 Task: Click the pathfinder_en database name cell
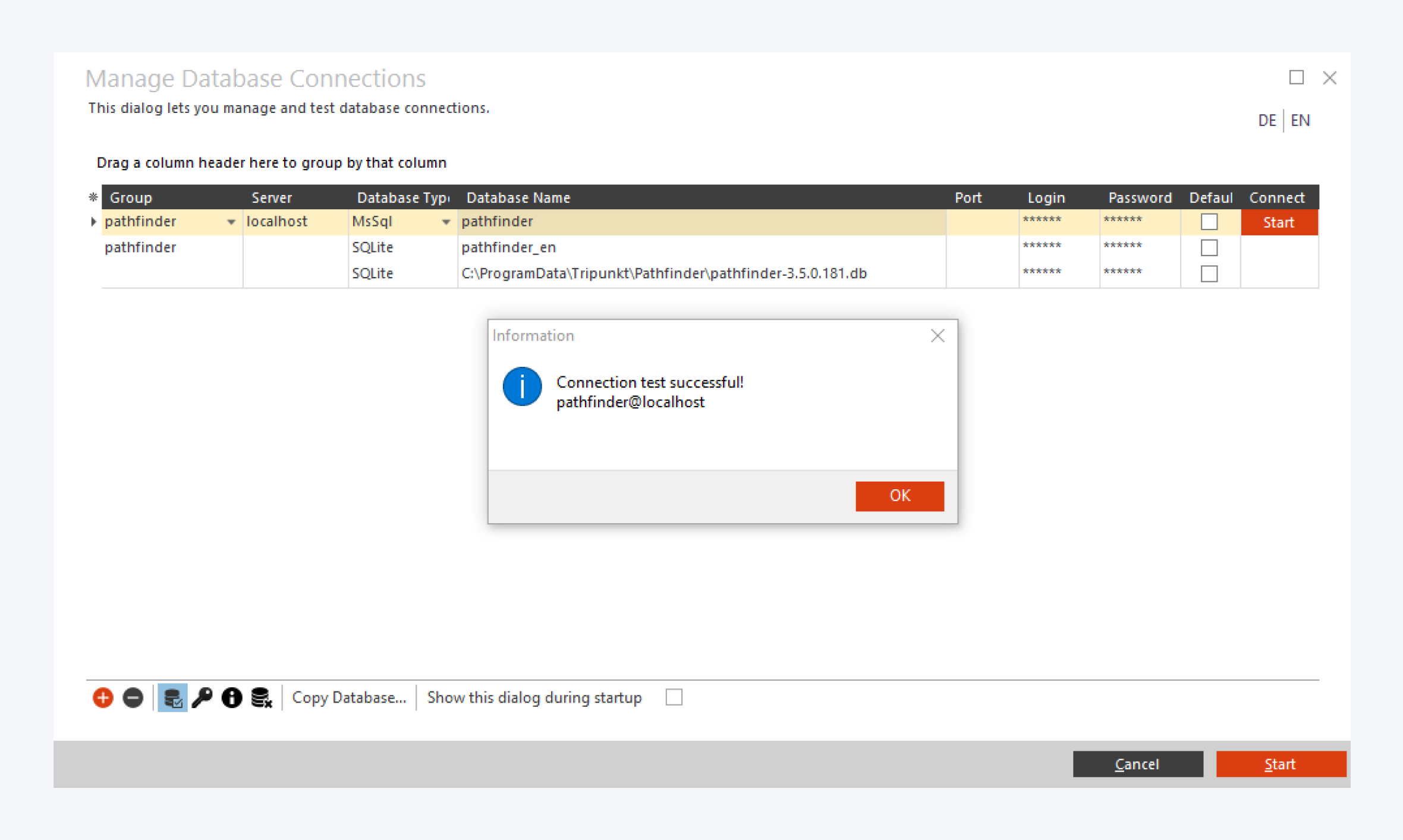tap(509, 247)
